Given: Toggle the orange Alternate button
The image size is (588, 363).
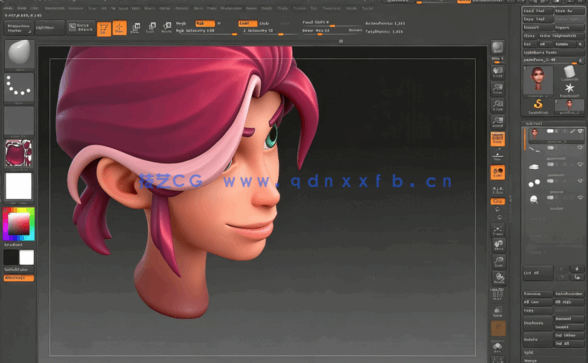Looking at the screenshot, I should pos(18,278).
